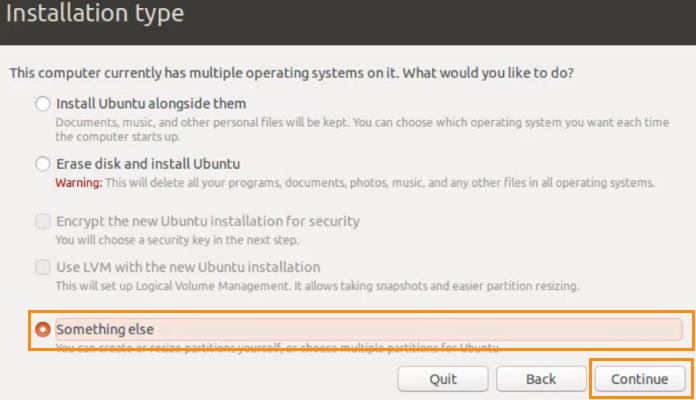Image resolution: width=696 pixels, height=400 pixels.
Task: Click 'Install Ubuntu alongside them' label text
Action: [151, 103]
